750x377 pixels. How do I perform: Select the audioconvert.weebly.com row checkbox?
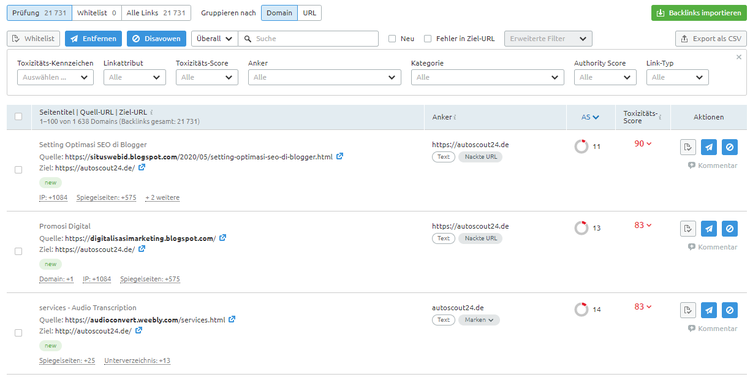click(18, 333)
